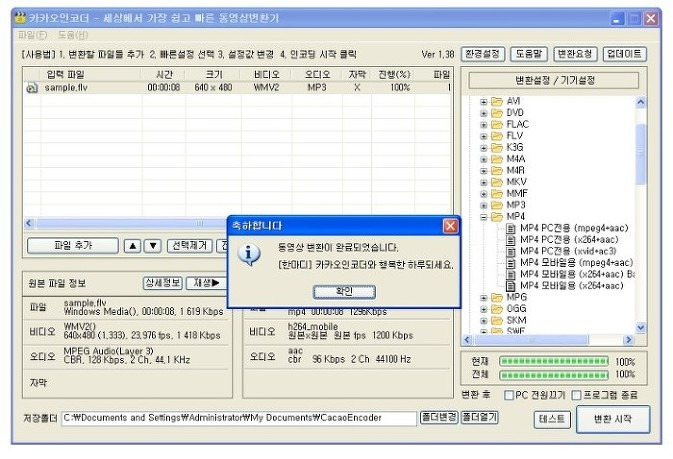Click the preset tree vertical scrollbar up arrow

640,102
